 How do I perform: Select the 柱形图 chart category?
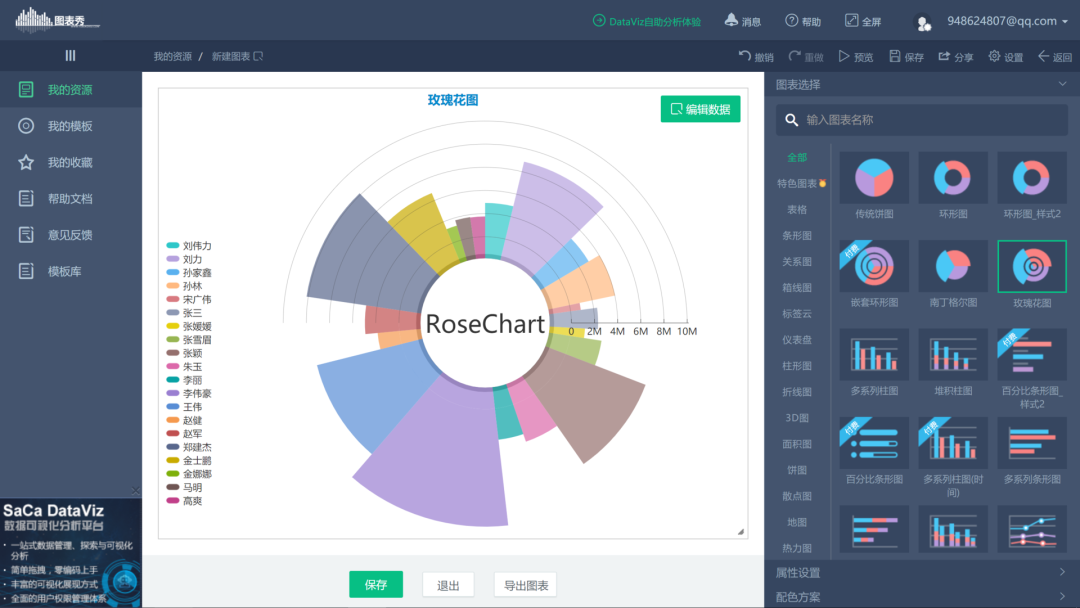(797, 366)
